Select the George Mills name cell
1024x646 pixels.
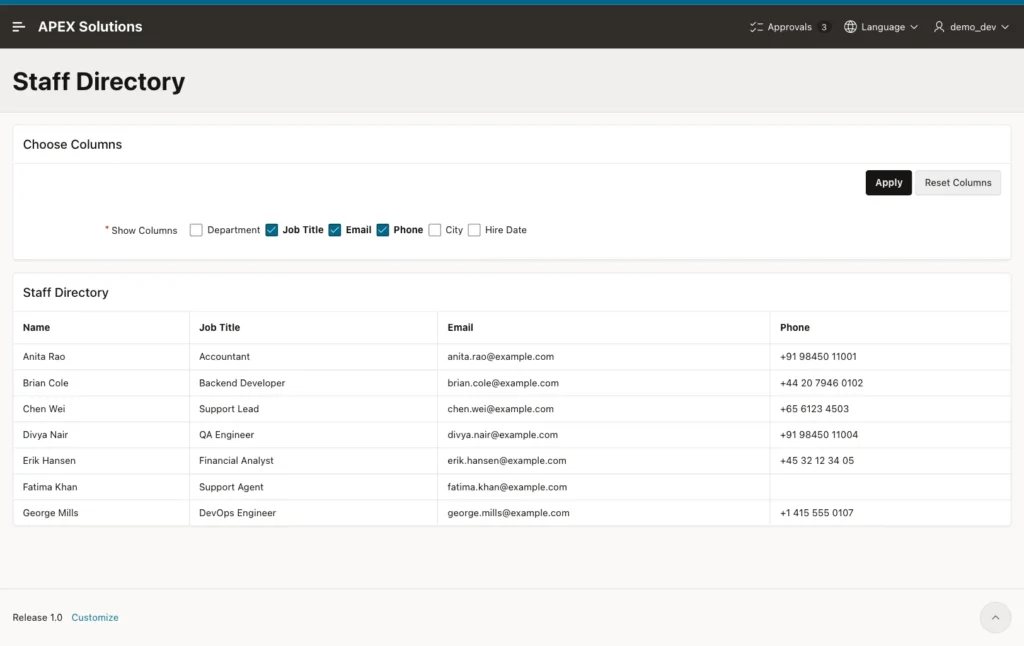[101, 513]
